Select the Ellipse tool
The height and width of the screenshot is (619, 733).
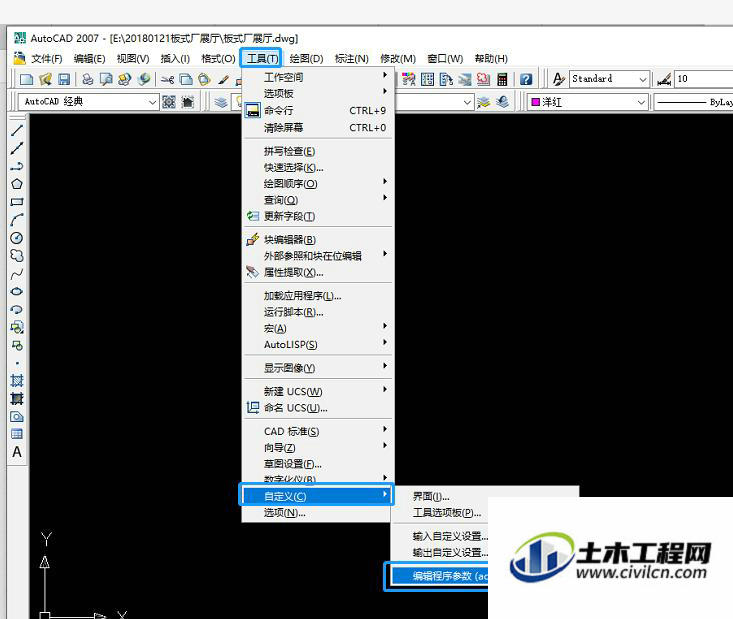click(17, 291)
